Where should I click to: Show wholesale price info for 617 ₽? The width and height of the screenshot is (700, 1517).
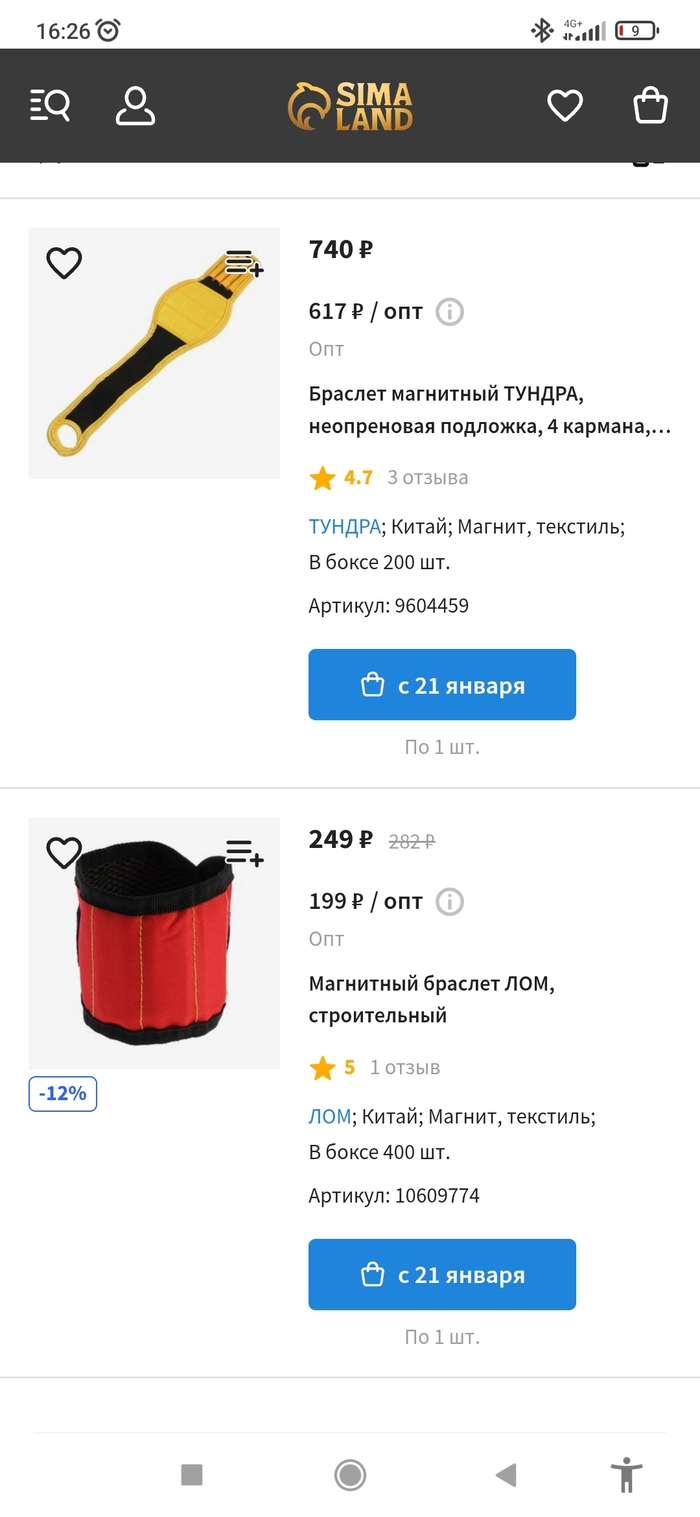(450, 312)
